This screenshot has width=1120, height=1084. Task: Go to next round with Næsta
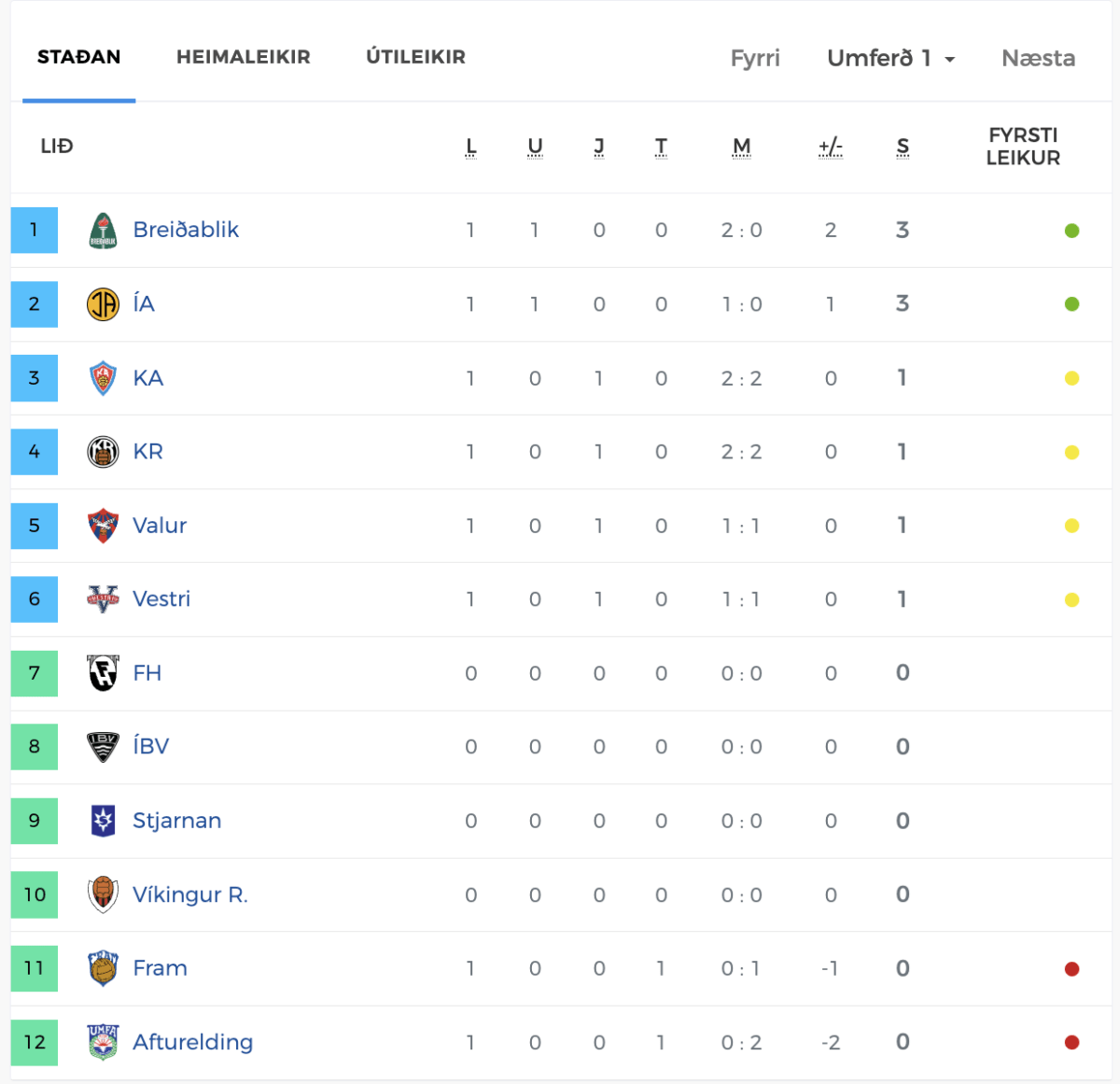pyautogui.click(x=1038, y=58)
